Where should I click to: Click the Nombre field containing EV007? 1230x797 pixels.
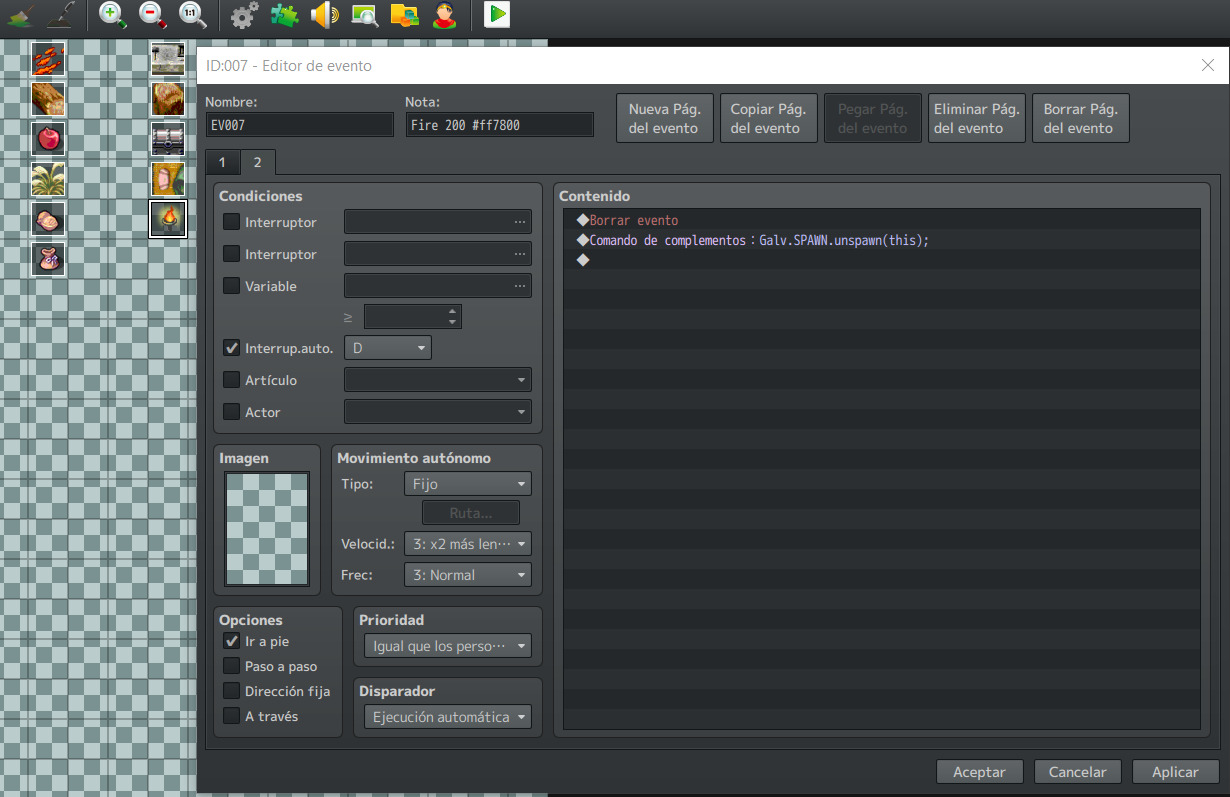(x=299, y=125)
